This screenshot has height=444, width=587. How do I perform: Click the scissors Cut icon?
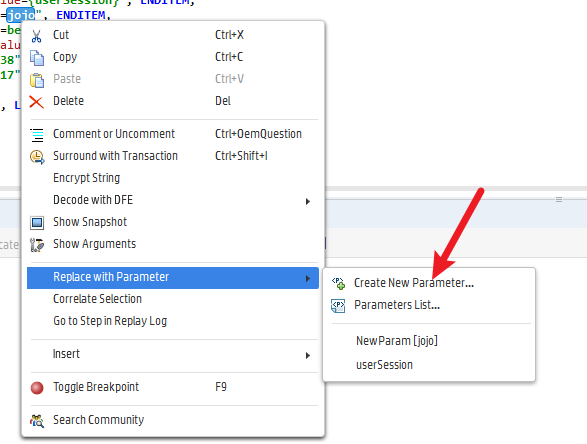tap(36, 36)
